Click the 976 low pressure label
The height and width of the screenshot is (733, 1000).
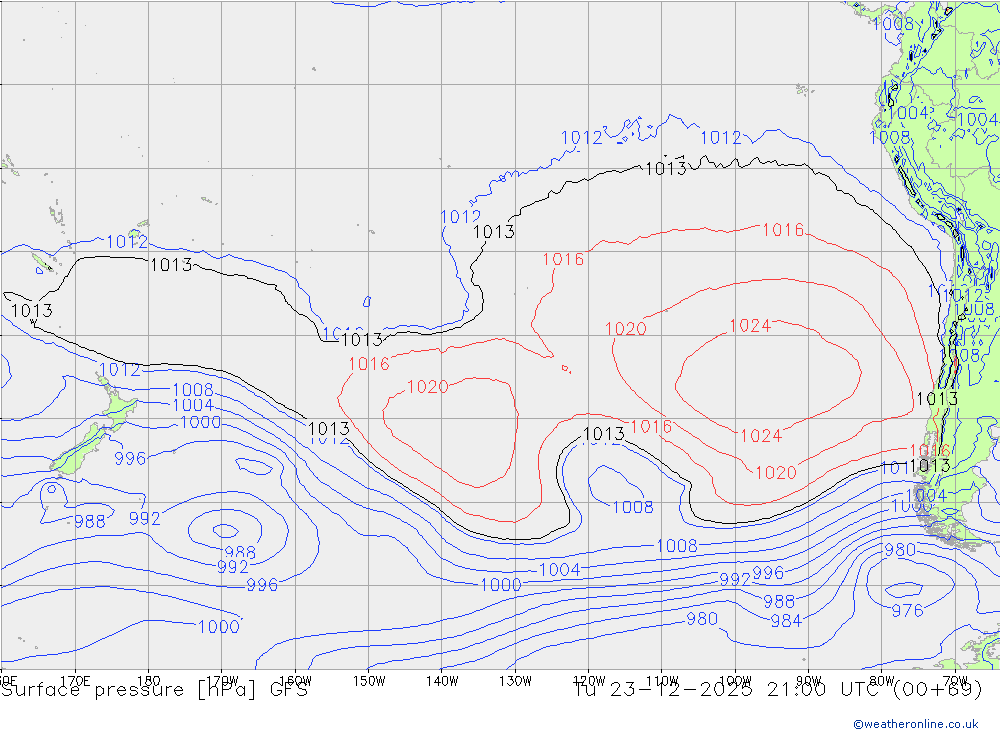pyautogui.click(x=907, y=611)
